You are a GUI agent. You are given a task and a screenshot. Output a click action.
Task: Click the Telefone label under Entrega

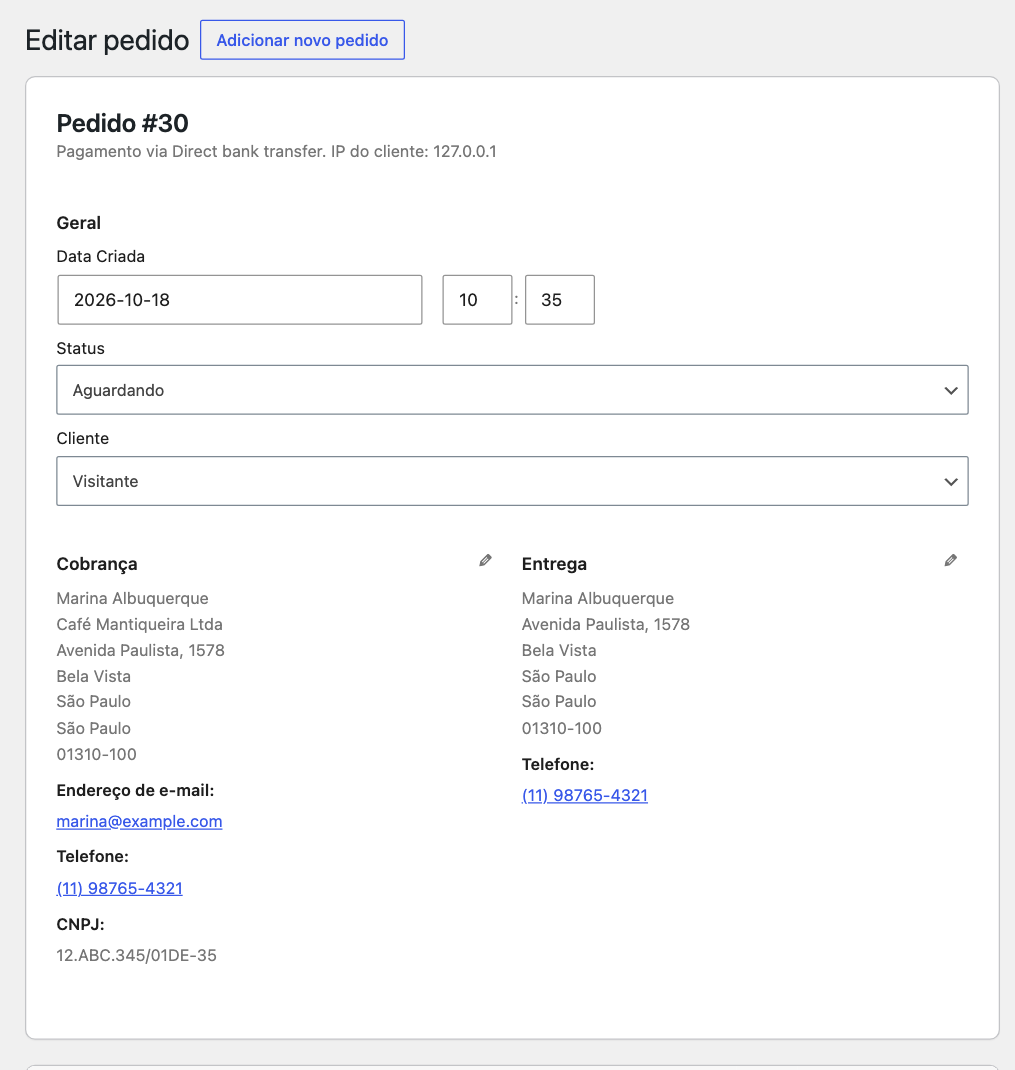pyautogui.click(x=558, y=765)
